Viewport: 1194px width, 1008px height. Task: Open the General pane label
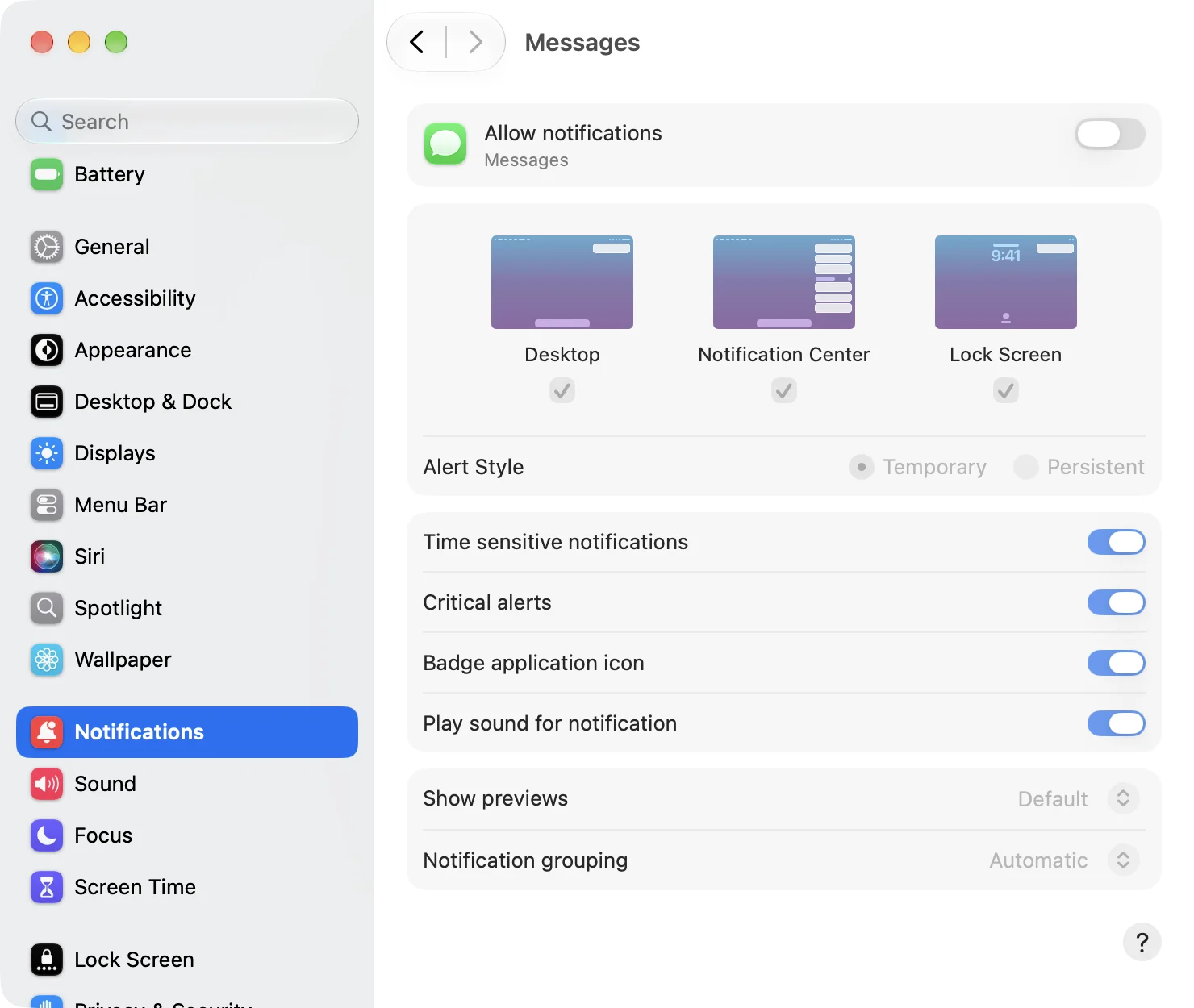coord(112,247)
